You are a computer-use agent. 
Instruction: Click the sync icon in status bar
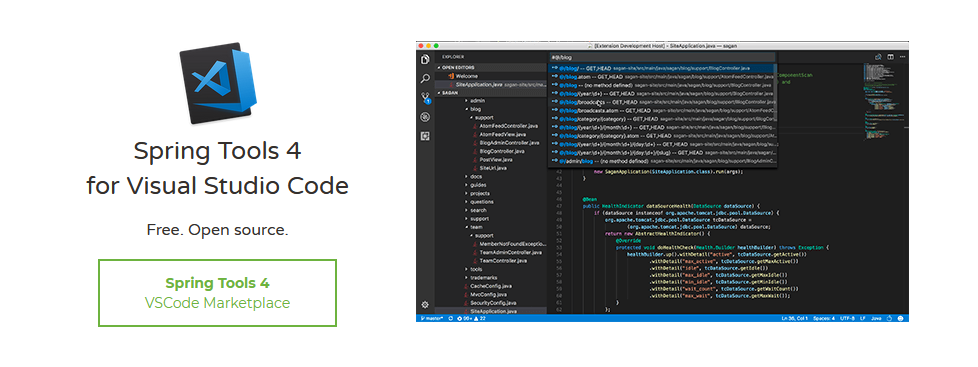pos(450,318)
